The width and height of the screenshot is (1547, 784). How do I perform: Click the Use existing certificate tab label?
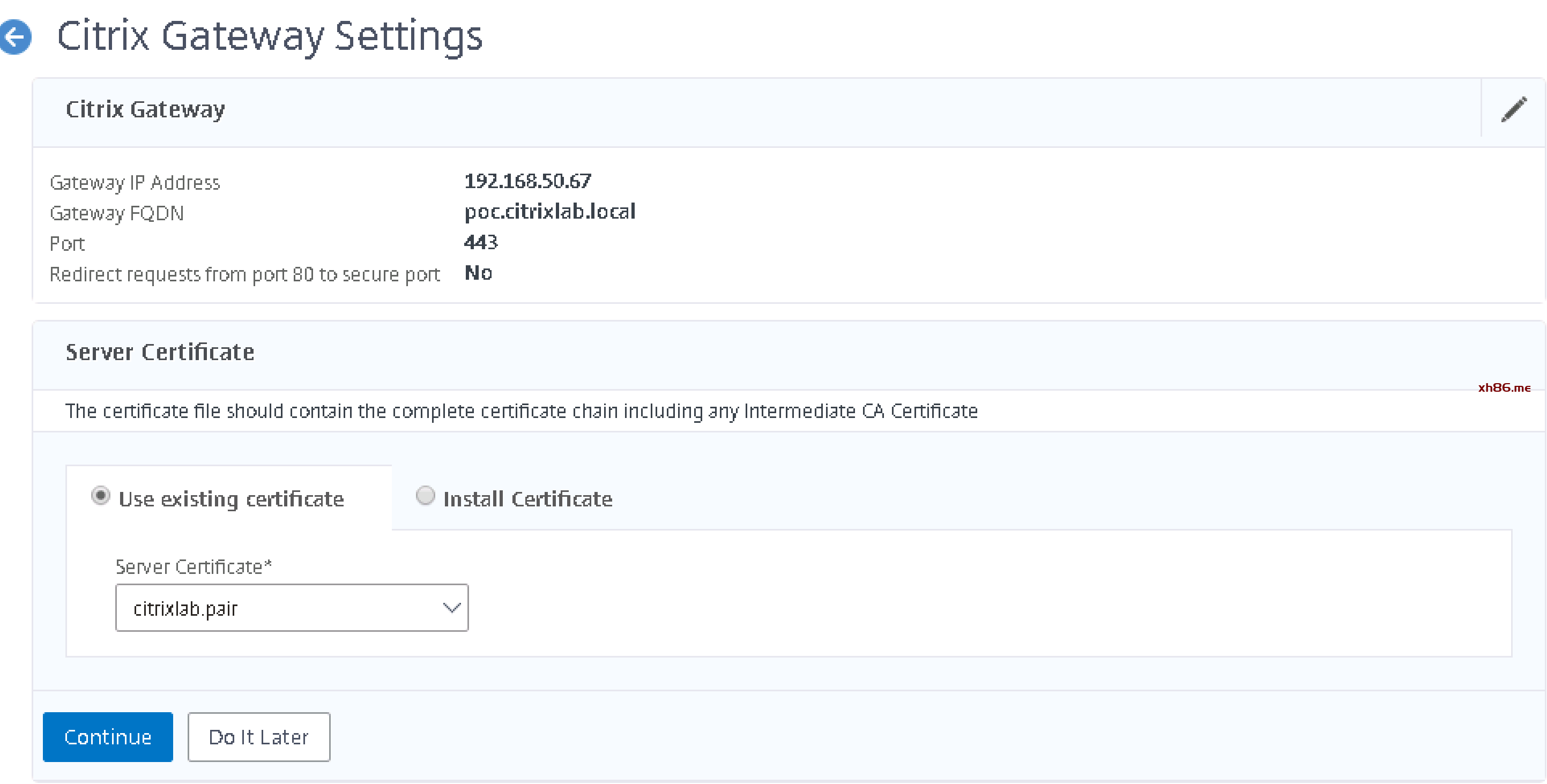(231, 499)
